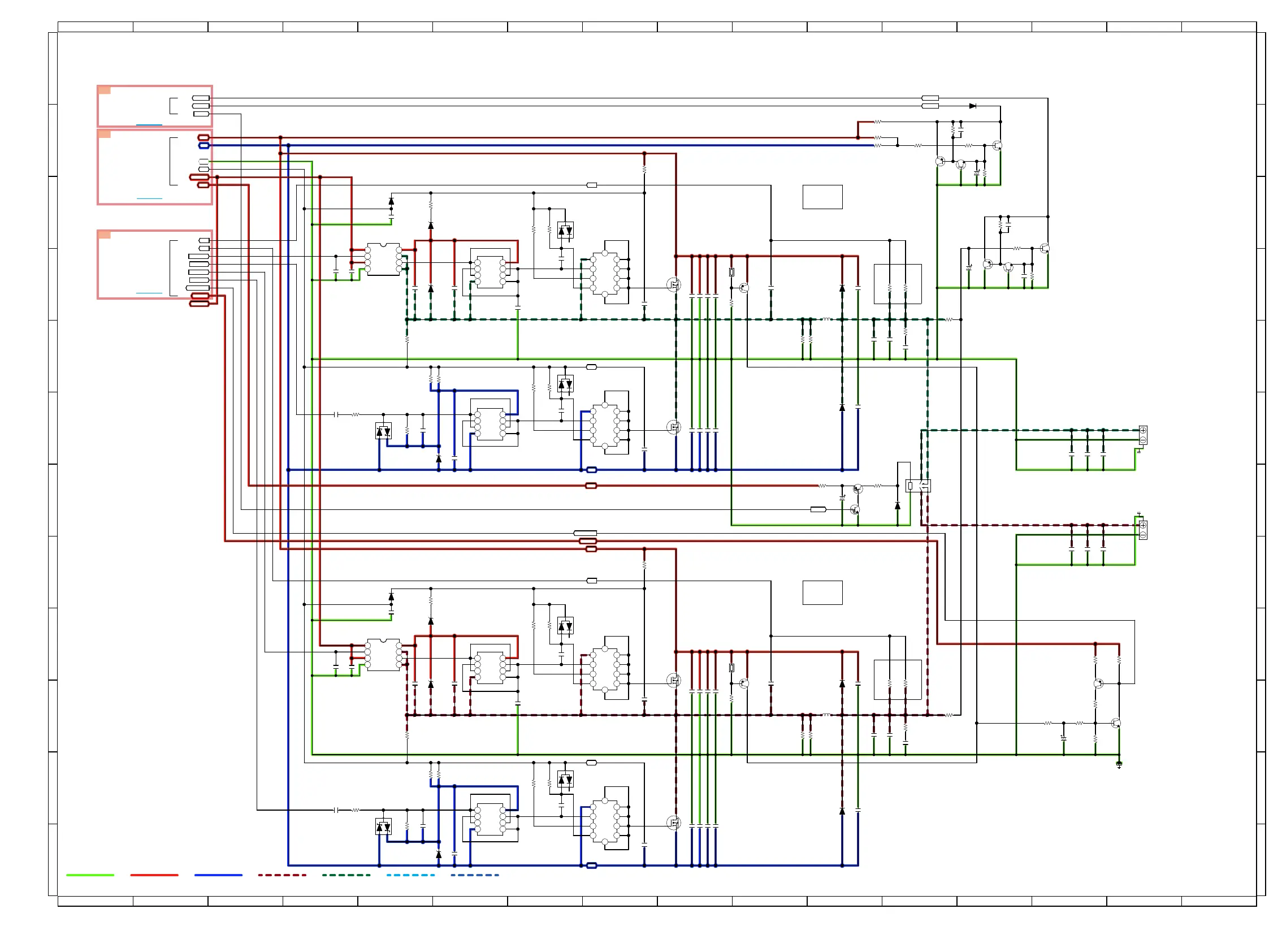Select the upper-left 8-pin notched IC
Screen dimensions: 1282x952
(383, 259)
